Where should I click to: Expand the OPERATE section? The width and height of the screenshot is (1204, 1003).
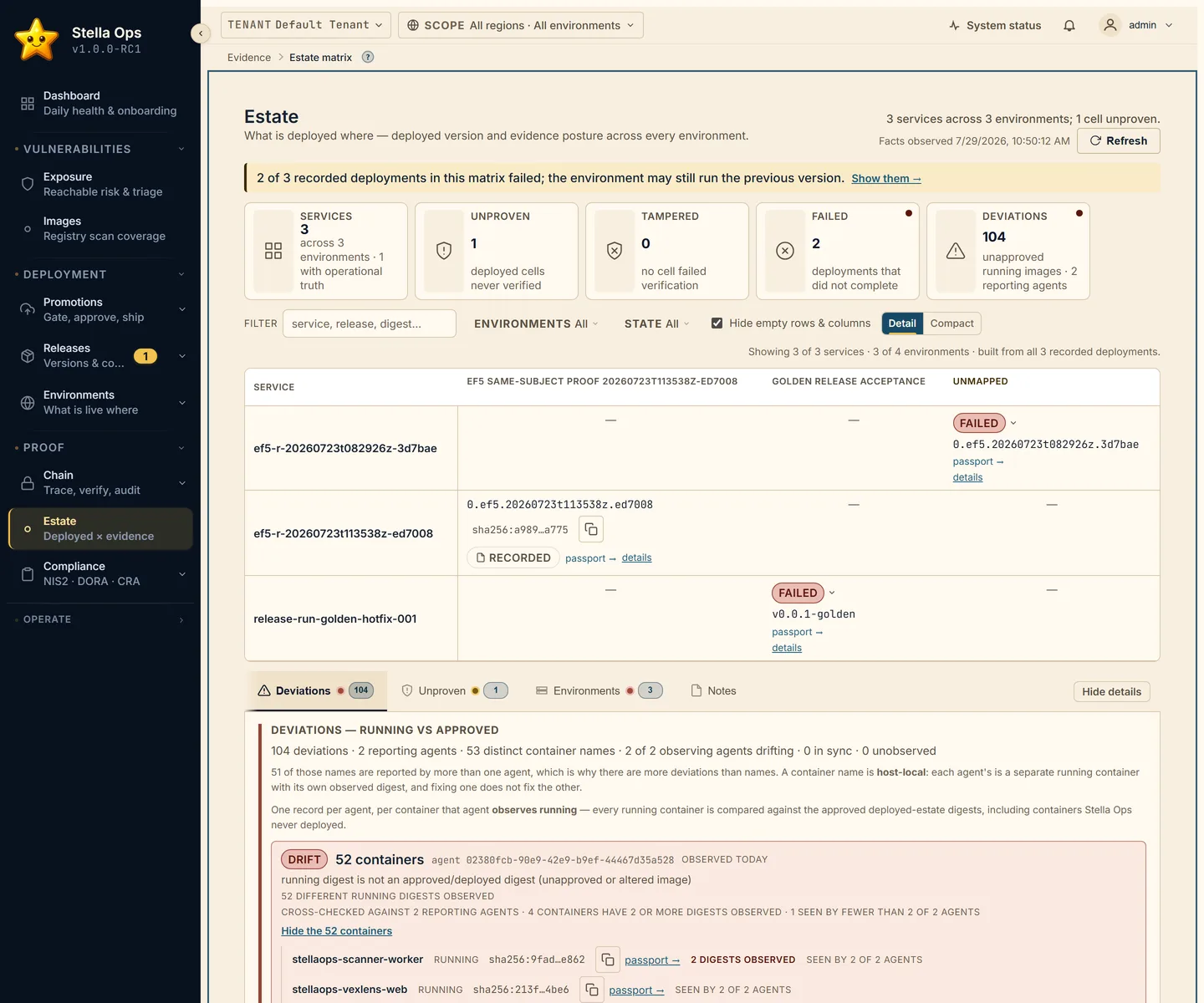[x=181, y=619]
